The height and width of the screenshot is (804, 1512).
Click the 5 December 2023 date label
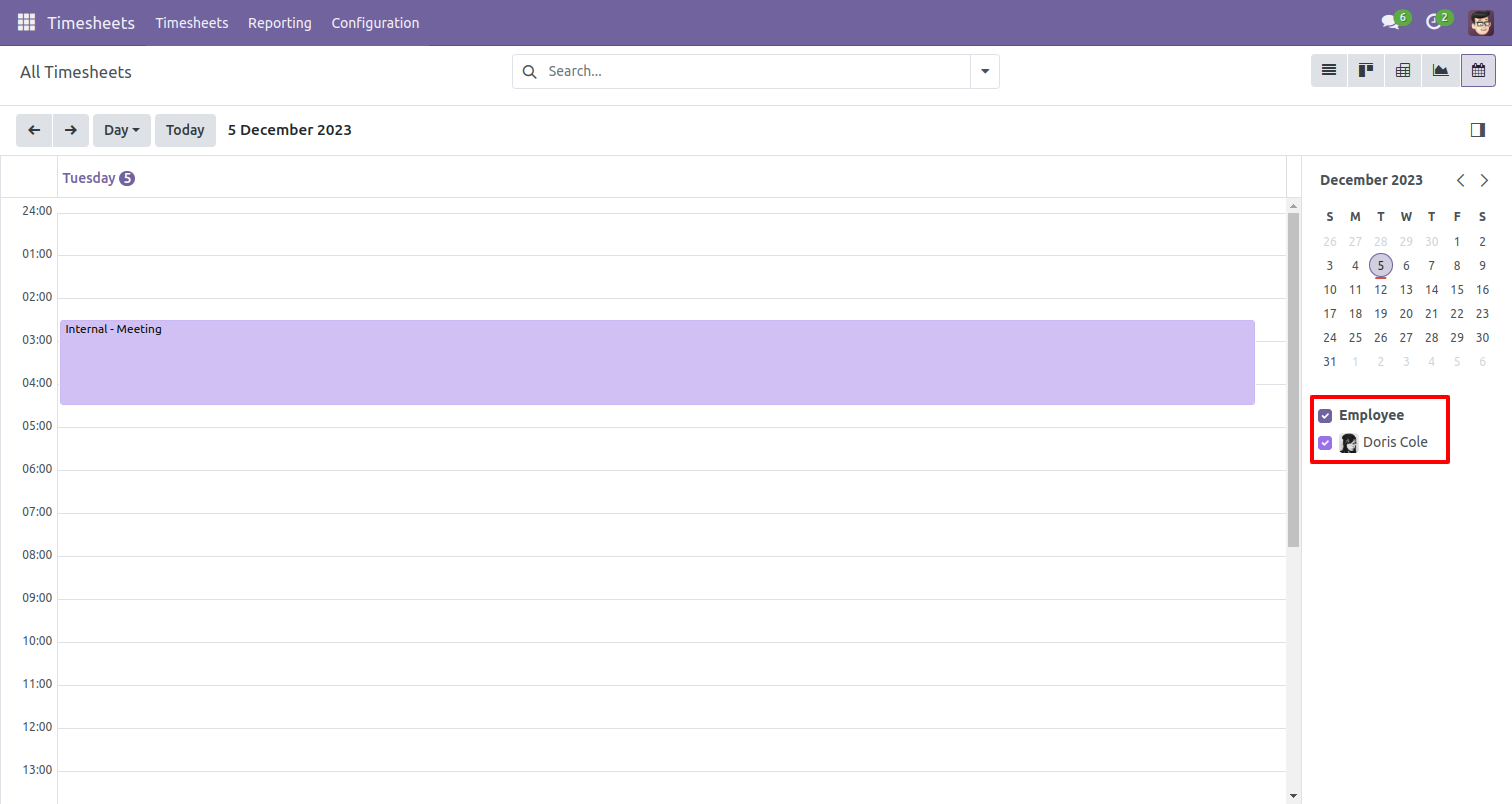tap(290, 130)
